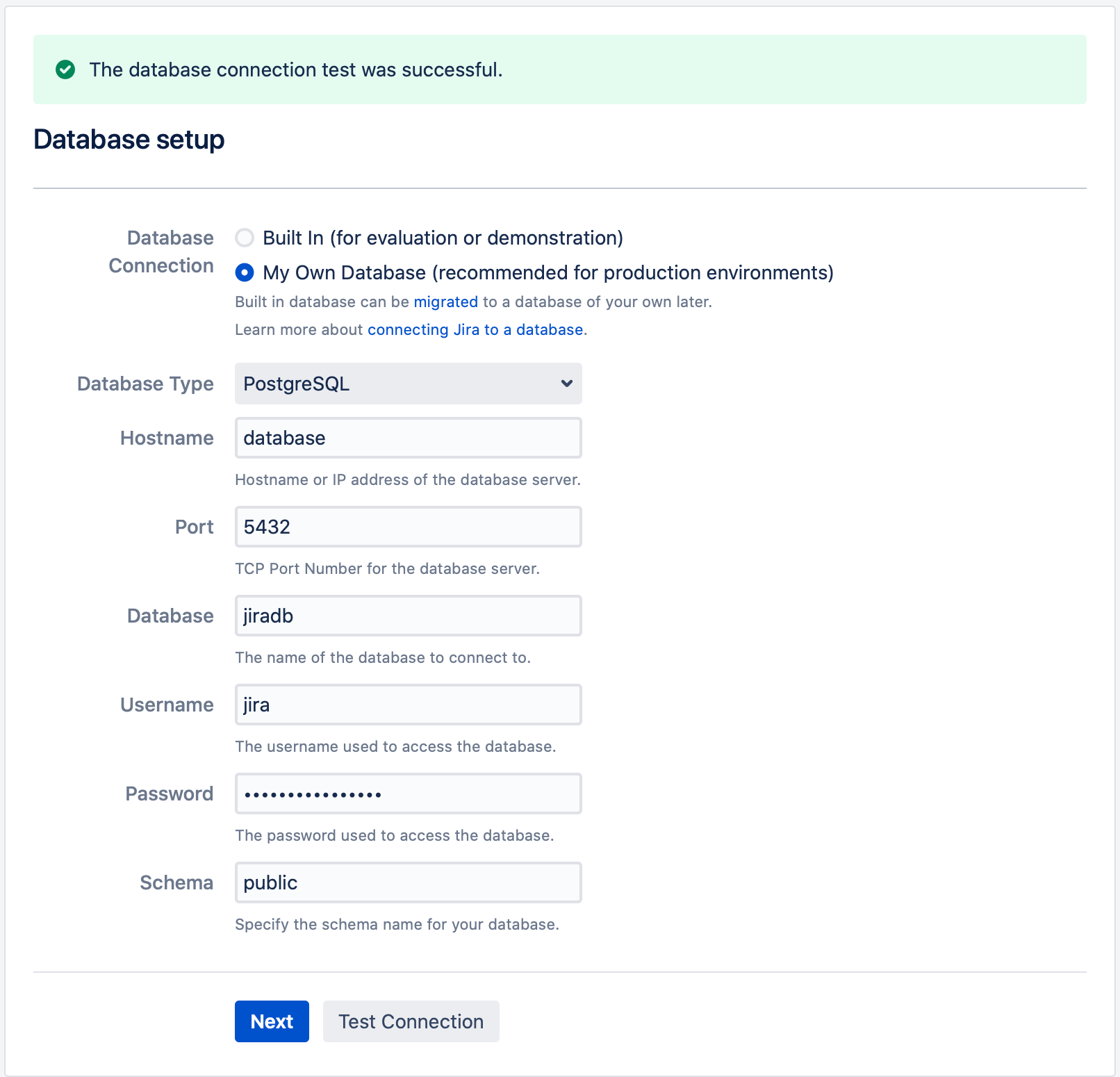Click the "Database Type" field label

coord(145,384)
